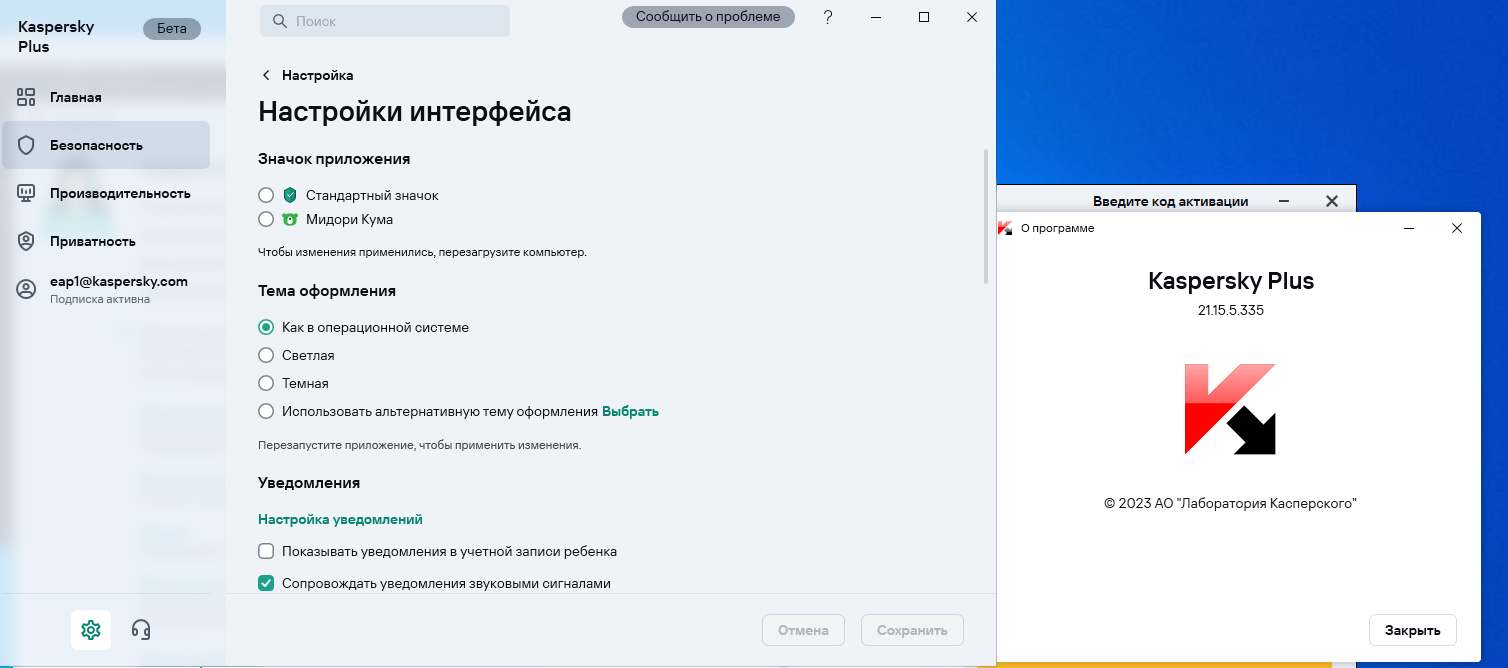
Task: Open the settings gear at the sidebar bottom
Action: pos(91,629)
